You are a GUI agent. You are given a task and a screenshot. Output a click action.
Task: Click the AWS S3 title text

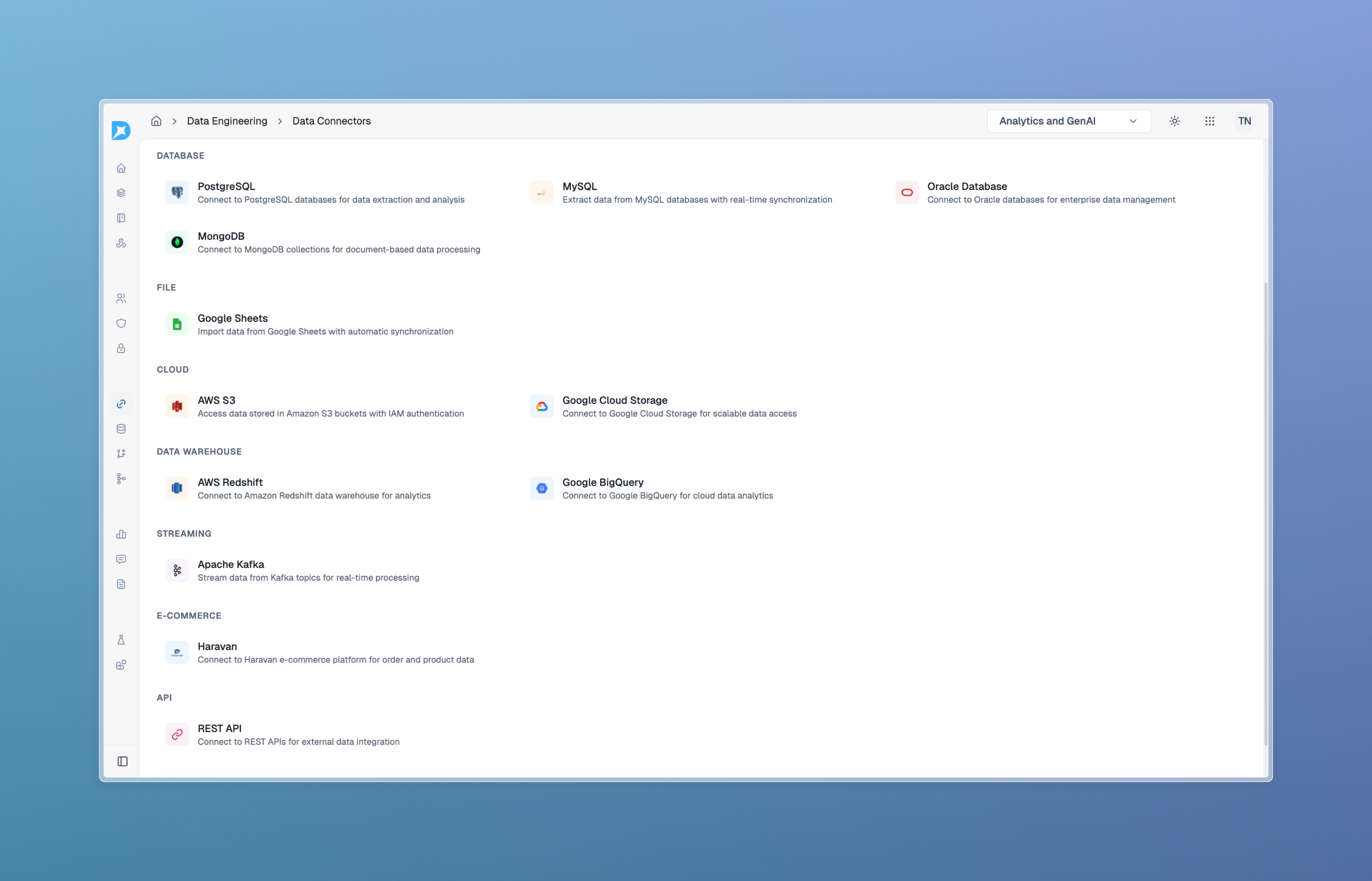tap(216, 400)
